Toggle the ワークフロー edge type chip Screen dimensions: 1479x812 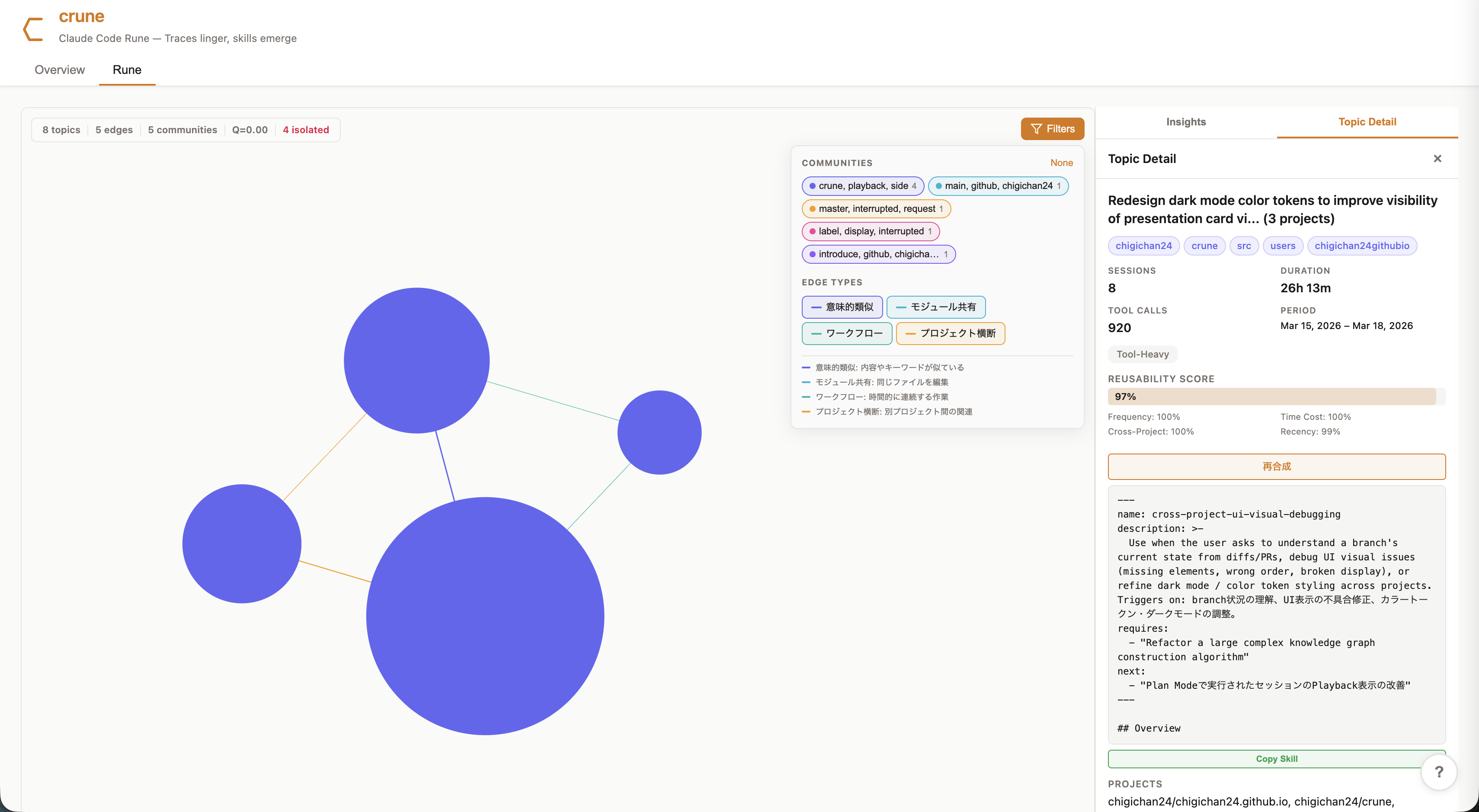846,333
